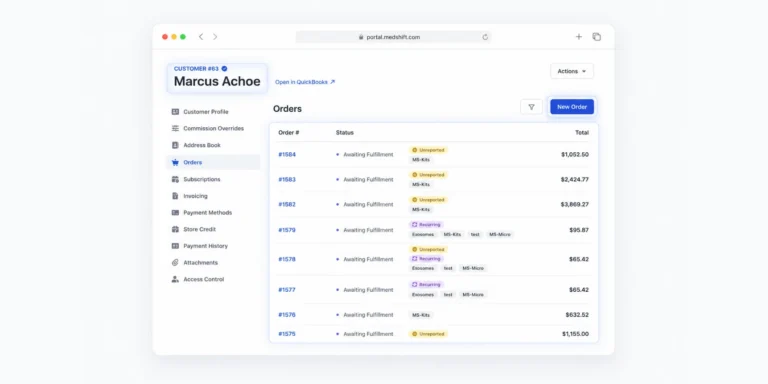Click the Exosomes tag on order #1579

point(423,235)
